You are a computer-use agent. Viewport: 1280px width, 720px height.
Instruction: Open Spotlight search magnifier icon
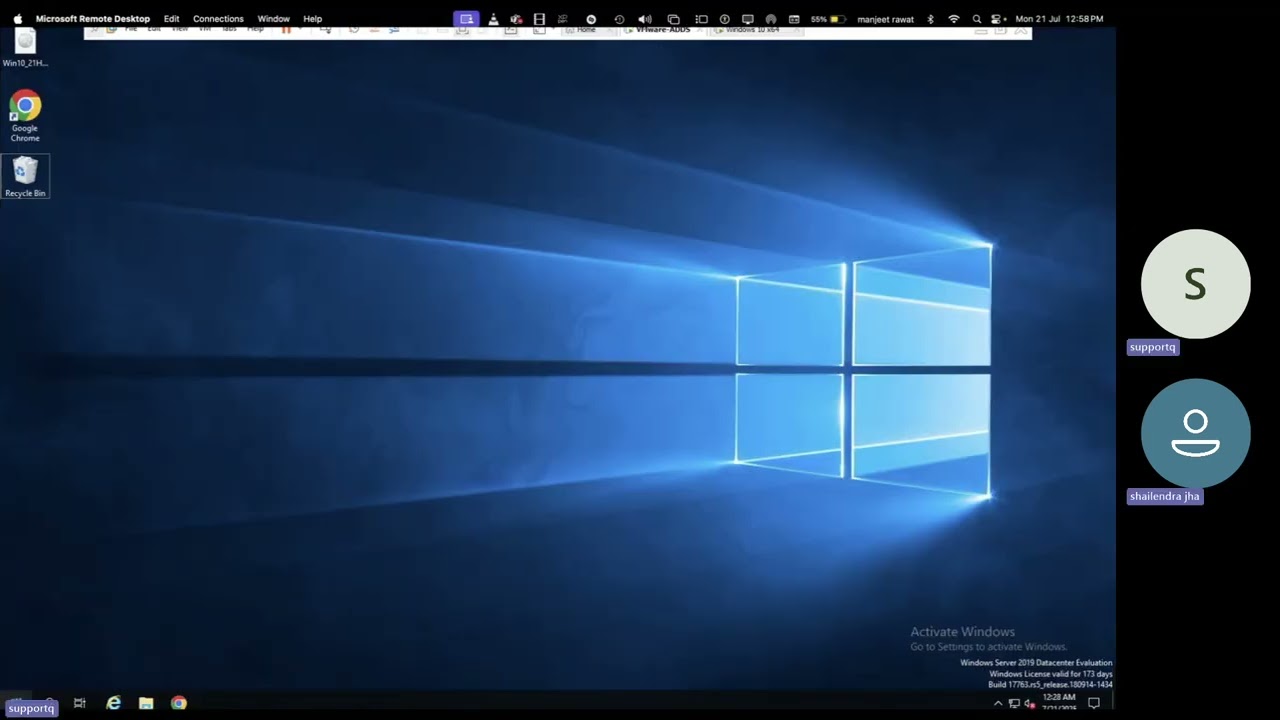click(x=977, y=18)
